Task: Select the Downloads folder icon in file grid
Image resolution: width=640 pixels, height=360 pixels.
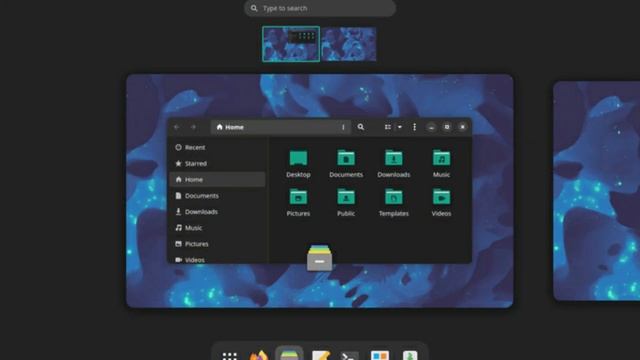Action: (393, 158)
